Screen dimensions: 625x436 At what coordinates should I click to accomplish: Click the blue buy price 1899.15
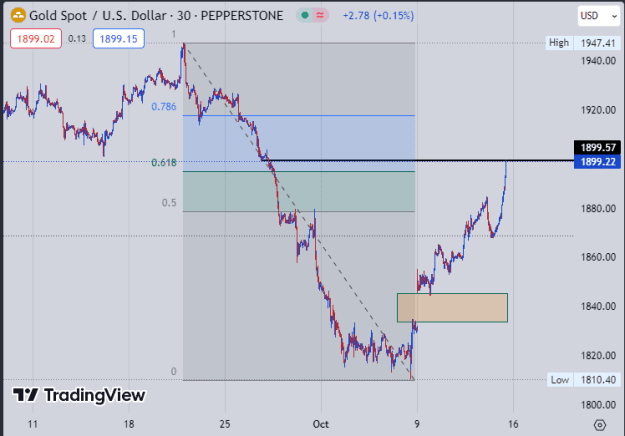[118, 39]
